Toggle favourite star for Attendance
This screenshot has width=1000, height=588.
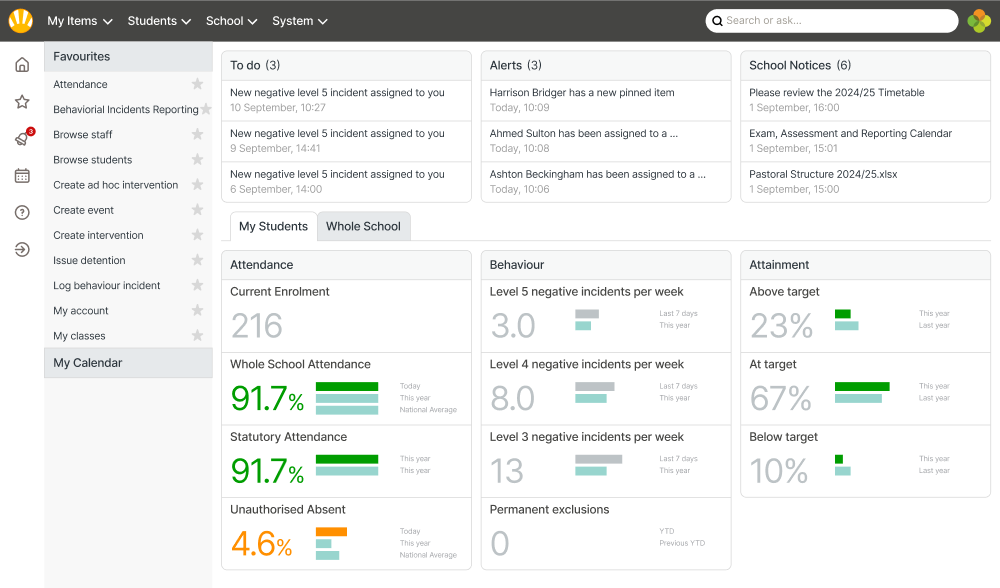(197, 84)
